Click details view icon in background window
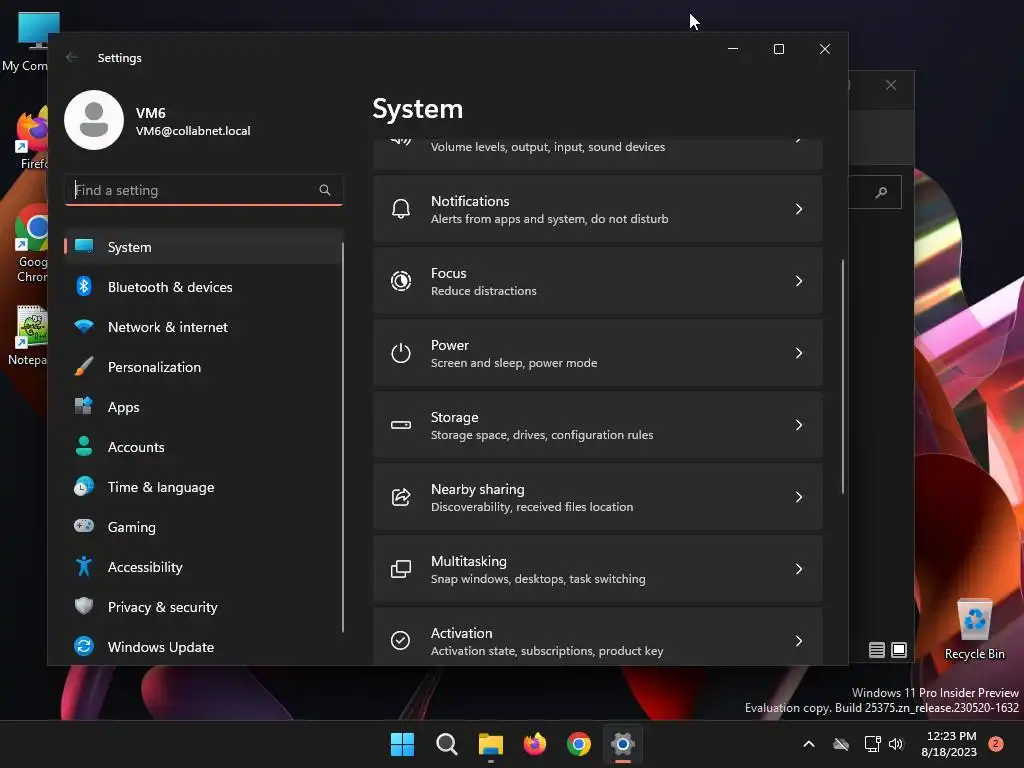 point(876,650)
